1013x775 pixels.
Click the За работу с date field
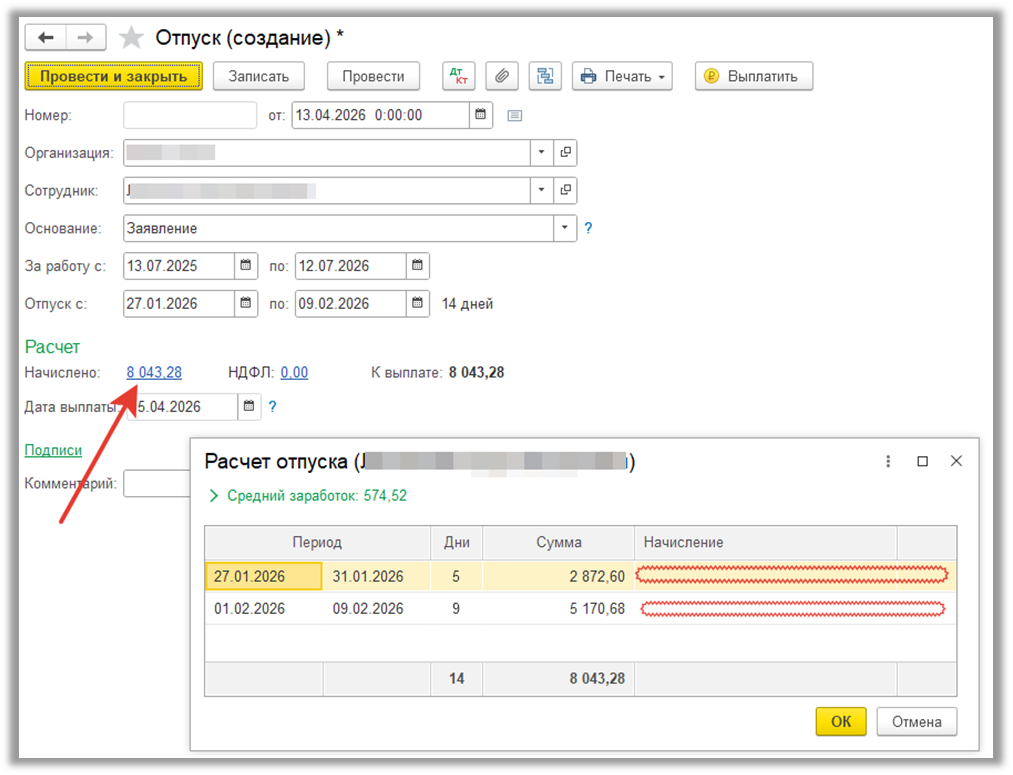[x=179, y=265]
